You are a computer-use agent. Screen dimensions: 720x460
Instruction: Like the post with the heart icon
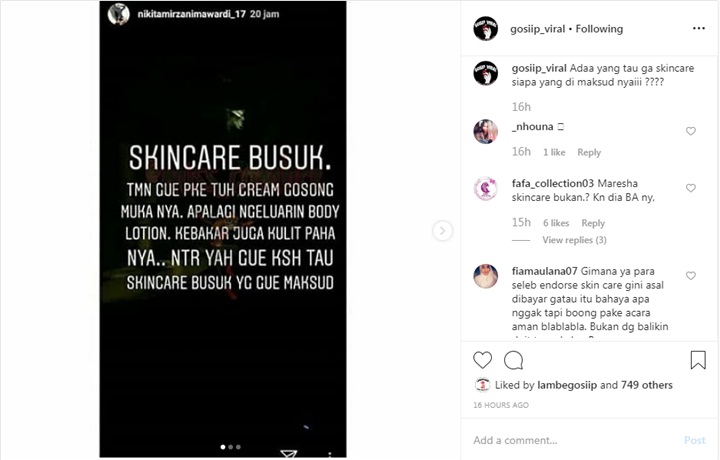(482, 360)
